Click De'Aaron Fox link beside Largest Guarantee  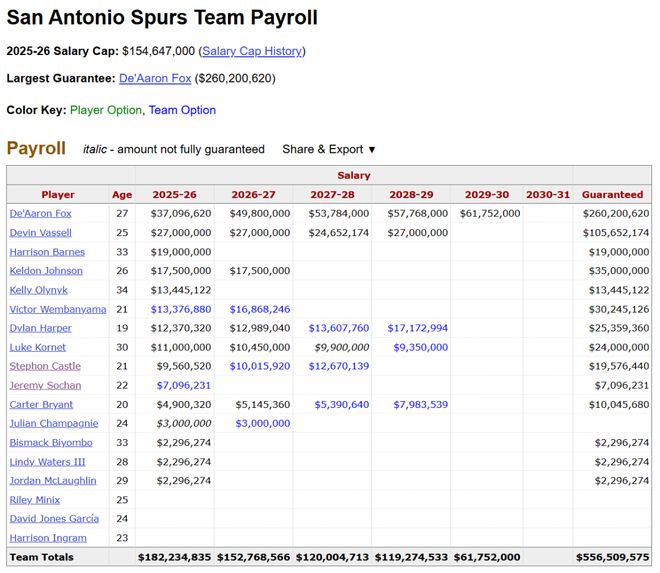tap(154, 78)
